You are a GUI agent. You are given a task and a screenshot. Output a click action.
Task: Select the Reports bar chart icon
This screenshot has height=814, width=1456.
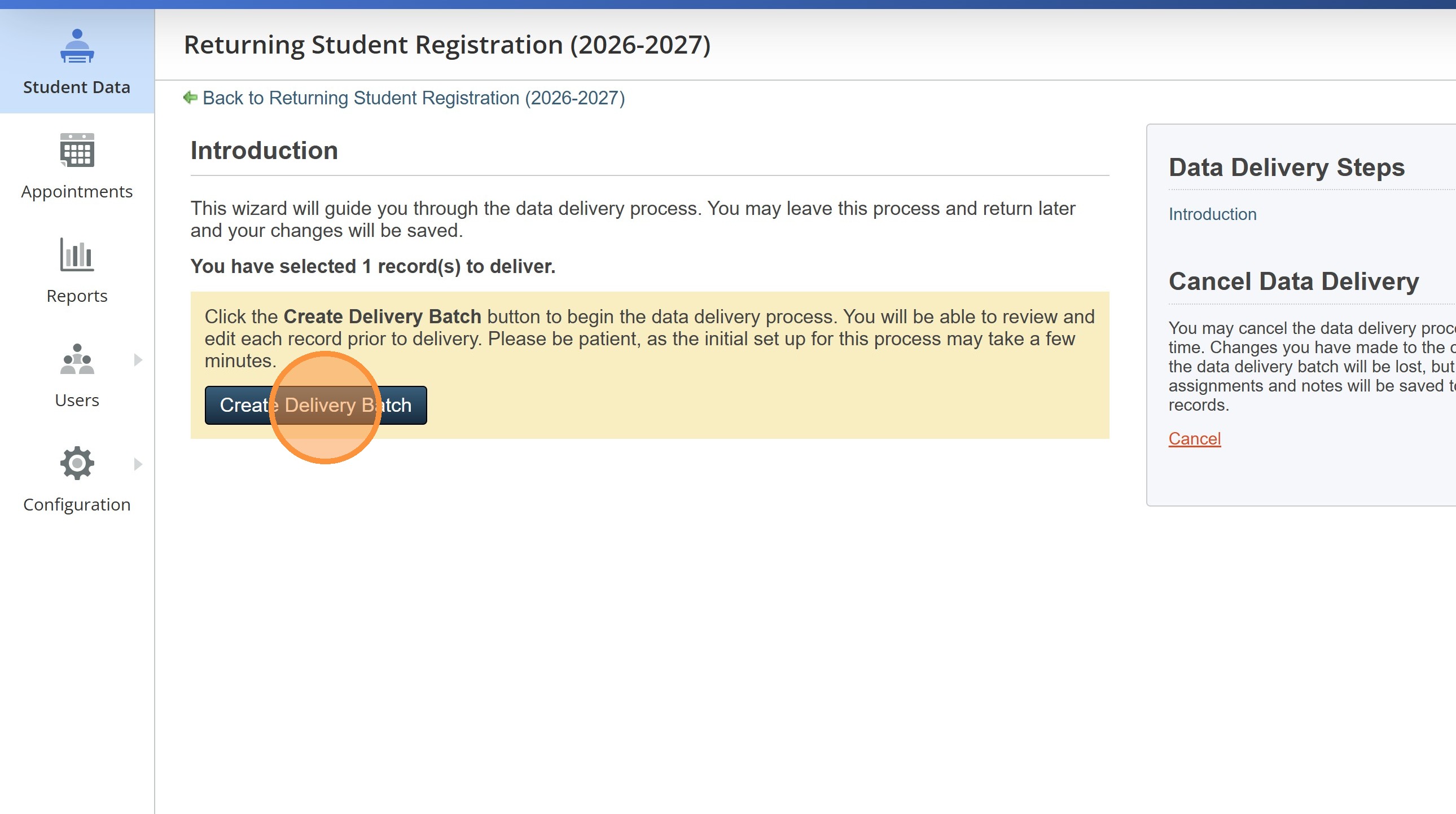click(x=77, y=255)
